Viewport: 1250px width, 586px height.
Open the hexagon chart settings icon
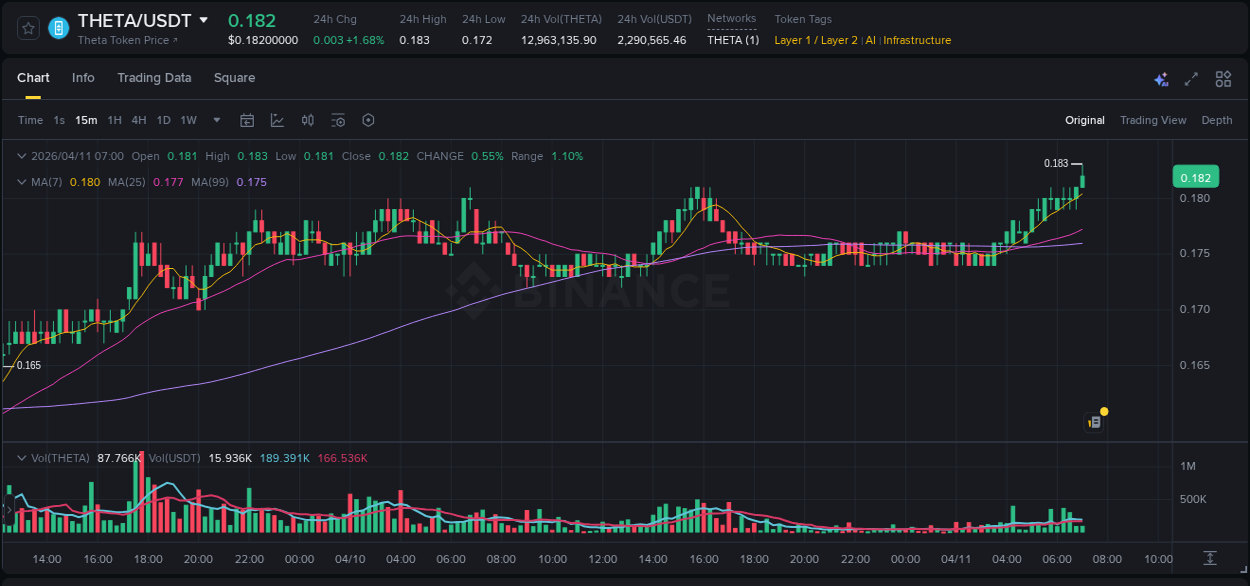pos(368,120)
